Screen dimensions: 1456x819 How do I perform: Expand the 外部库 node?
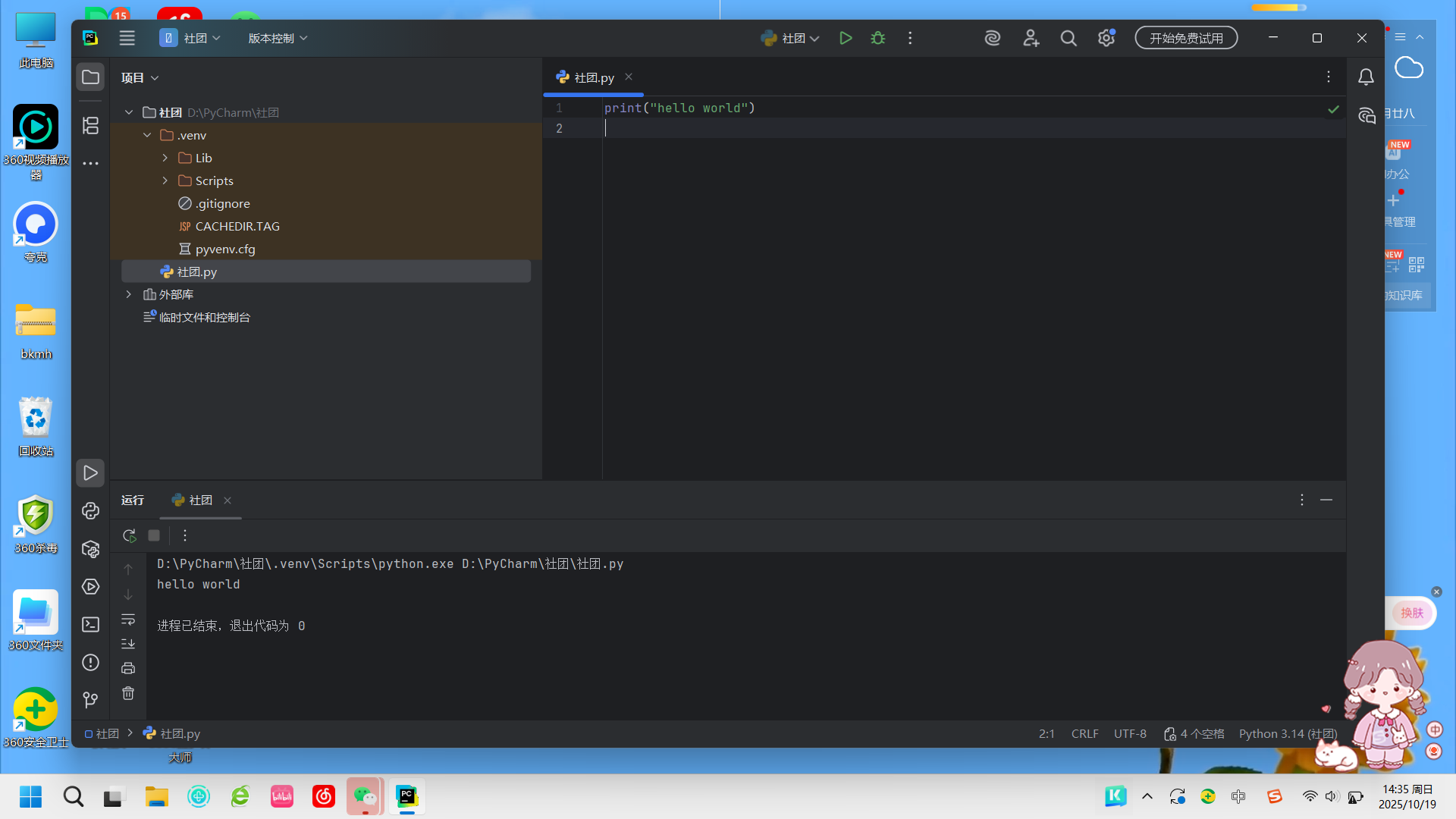[x=128, y=294]
